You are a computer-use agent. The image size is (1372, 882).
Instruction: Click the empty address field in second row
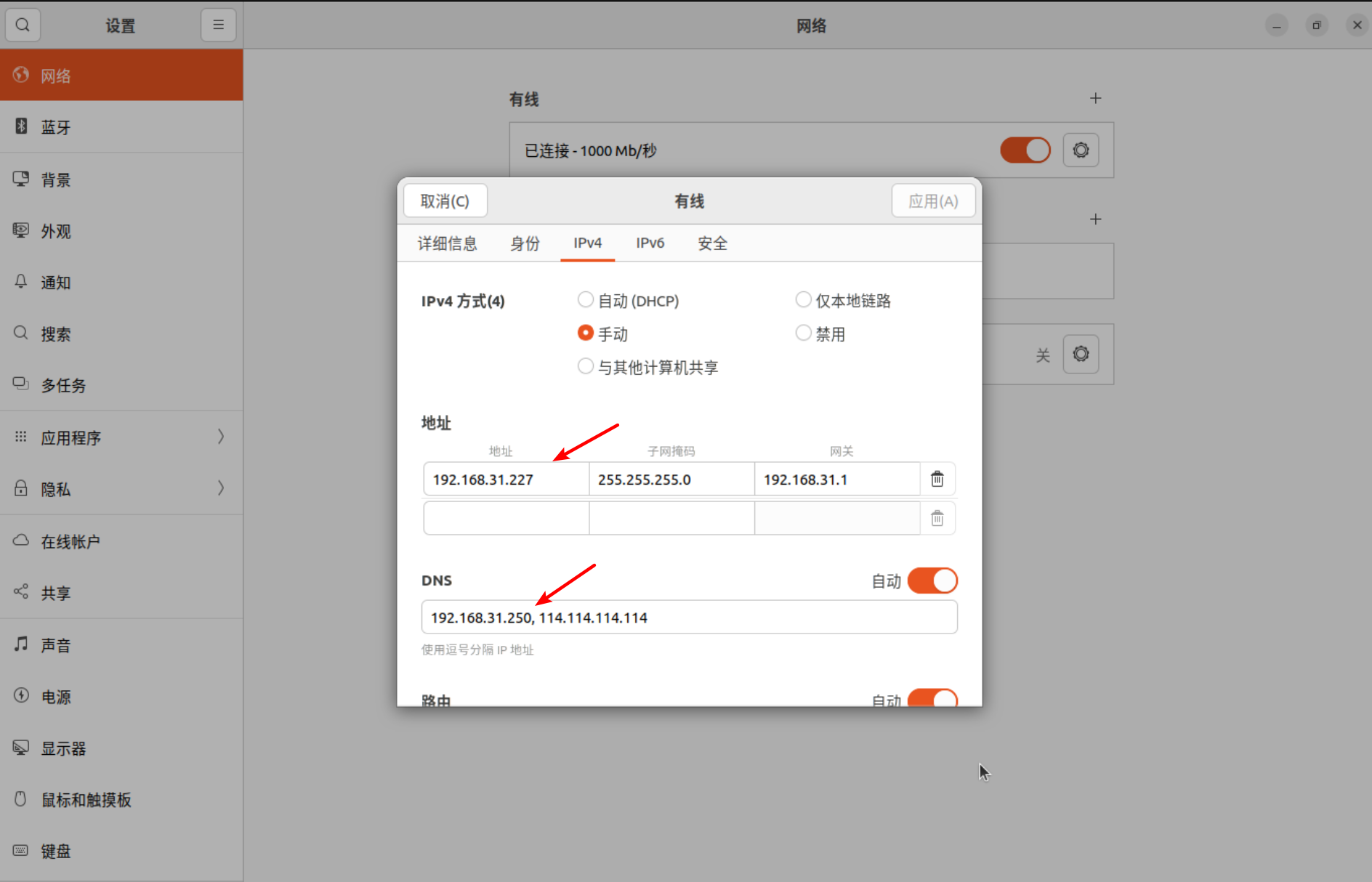[x=506, y=518]
